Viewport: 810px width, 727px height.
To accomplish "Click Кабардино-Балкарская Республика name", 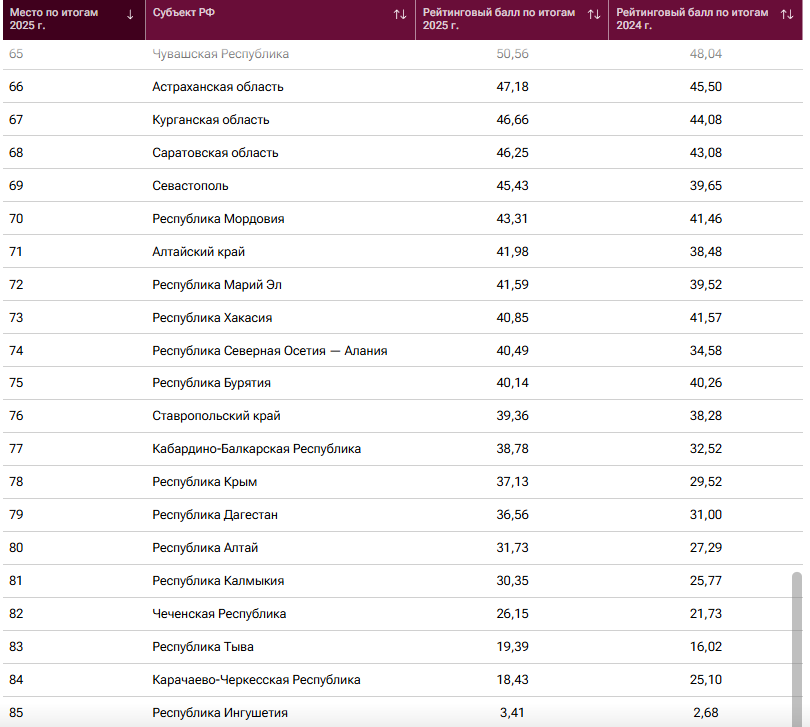I will click(257, 450).
